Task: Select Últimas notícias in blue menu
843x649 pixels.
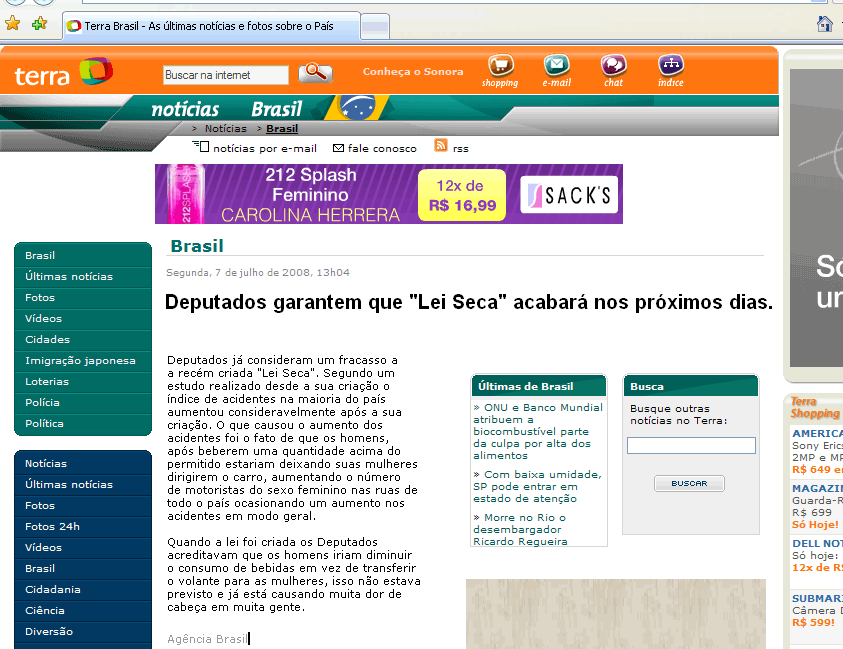Action: click(x=83, y=484)
